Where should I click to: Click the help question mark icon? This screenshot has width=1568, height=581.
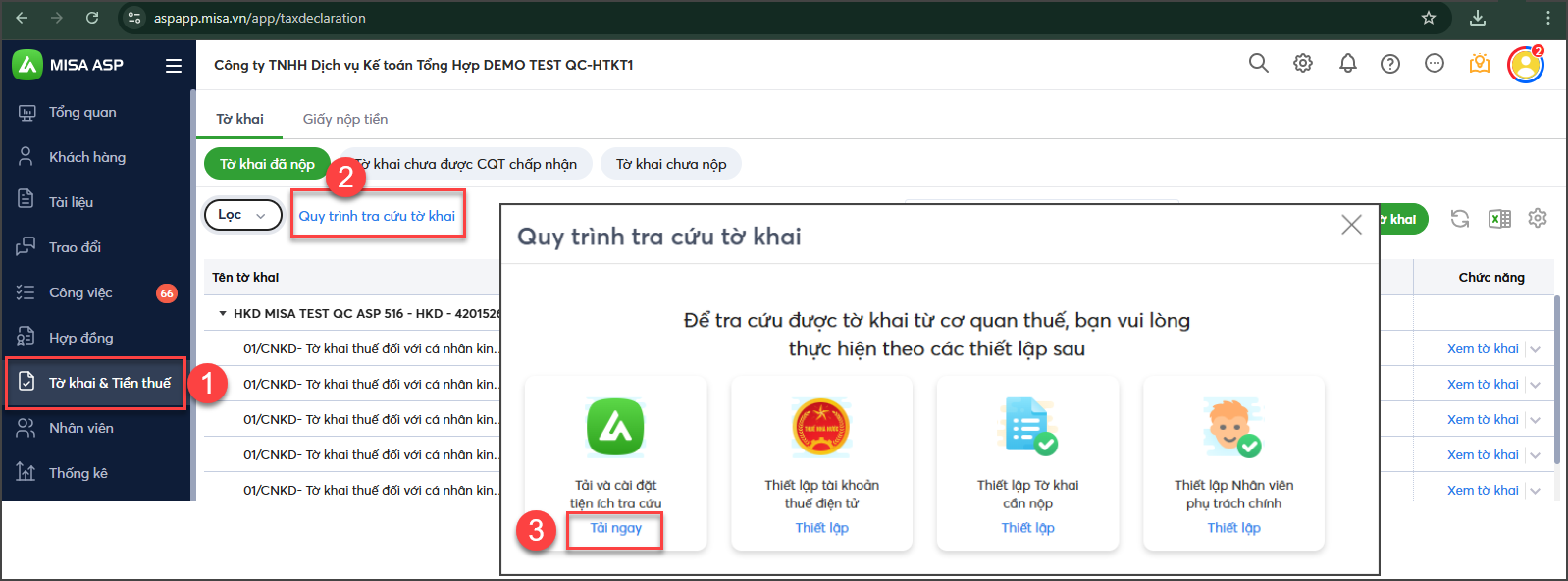coord(1390,64)
